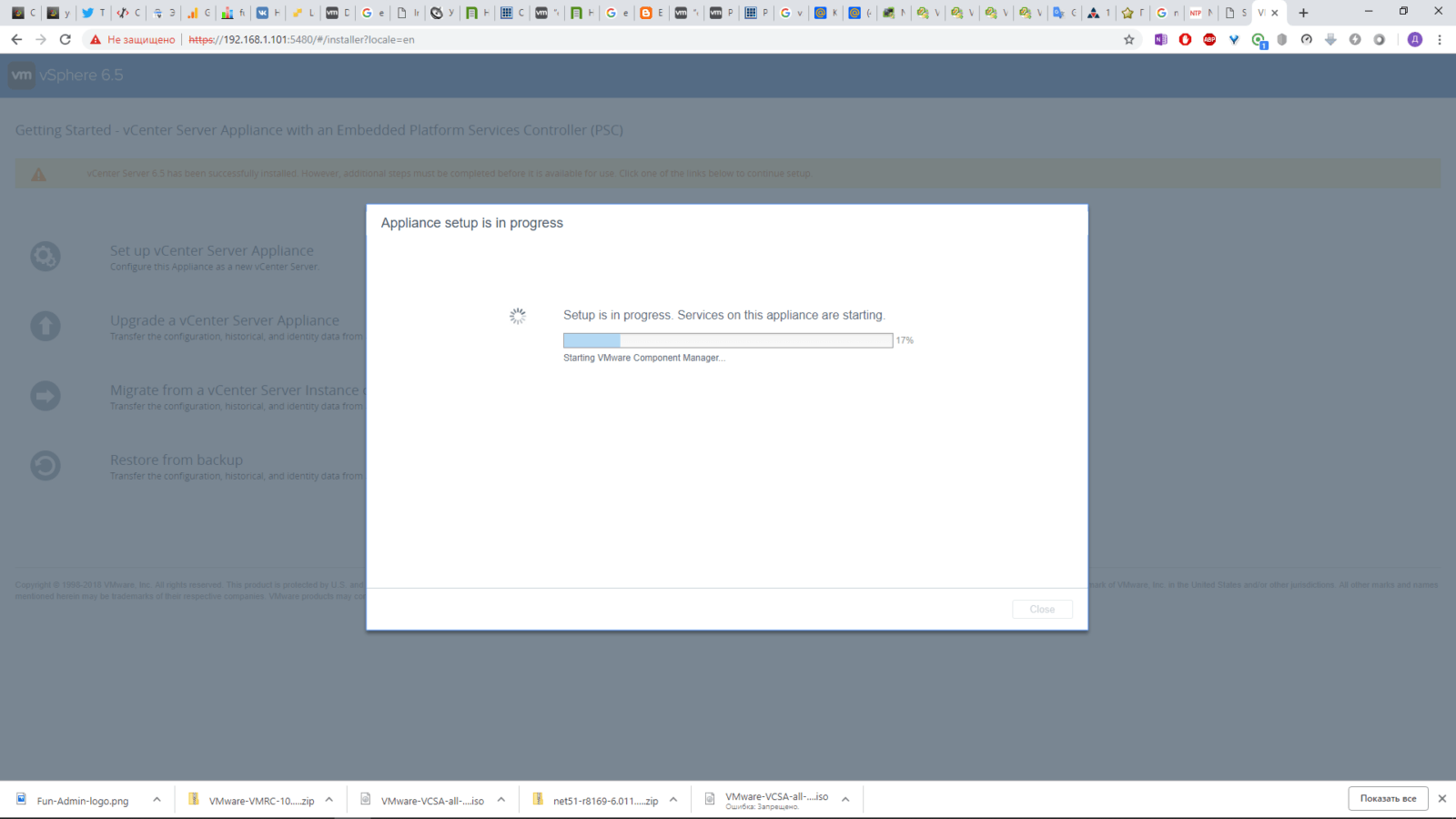Screen dimensions: 1456x819
Task: Click the browser reload button
Action: [65, 39]
